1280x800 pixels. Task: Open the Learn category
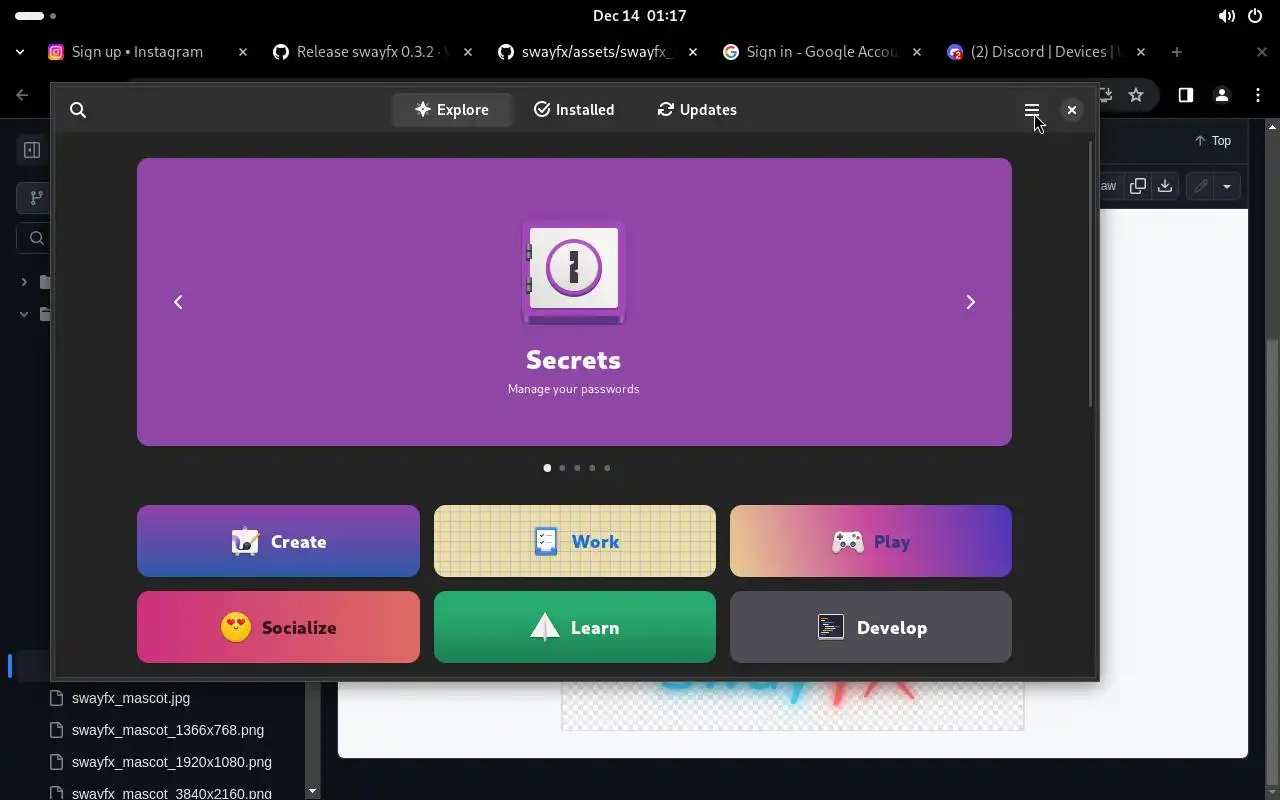(x=575, y=627)
